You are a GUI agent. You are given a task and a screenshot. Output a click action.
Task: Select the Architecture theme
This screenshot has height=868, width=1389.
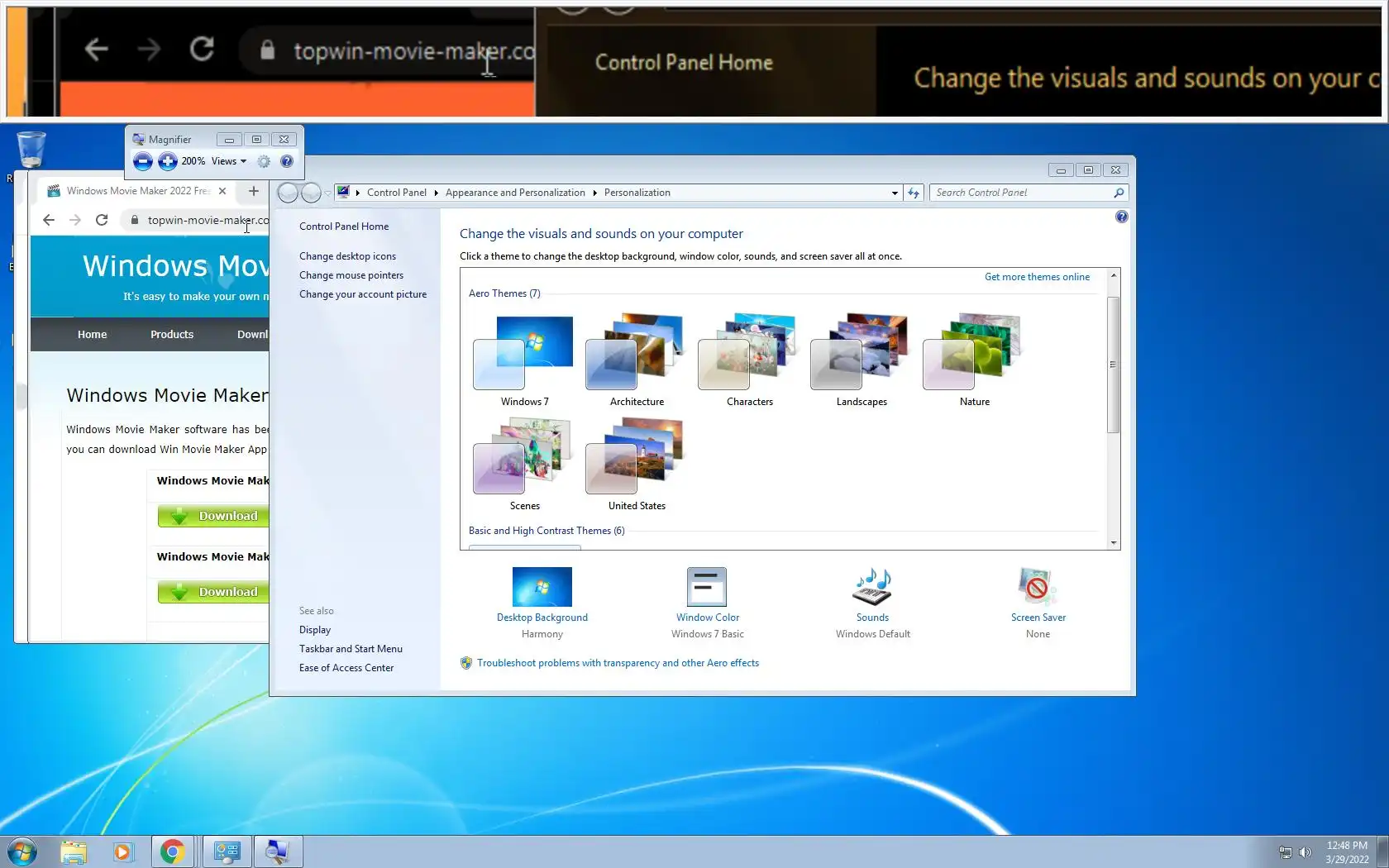[x=637, y=360]
